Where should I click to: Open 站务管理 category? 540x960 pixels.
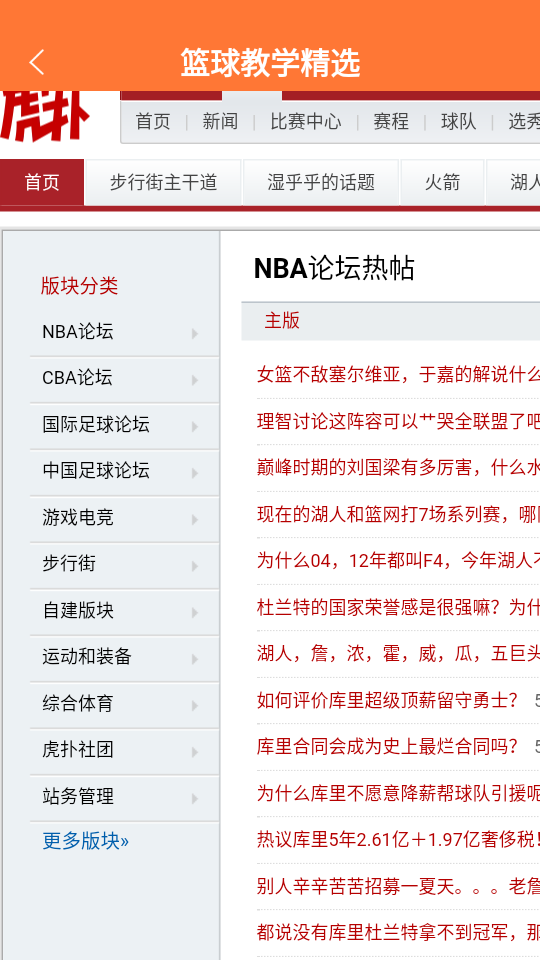pos(78,797)
